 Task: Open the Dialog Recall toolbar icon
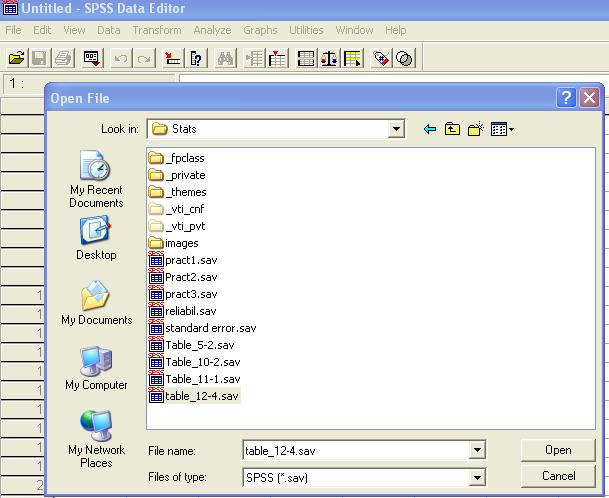click(92, 59)
